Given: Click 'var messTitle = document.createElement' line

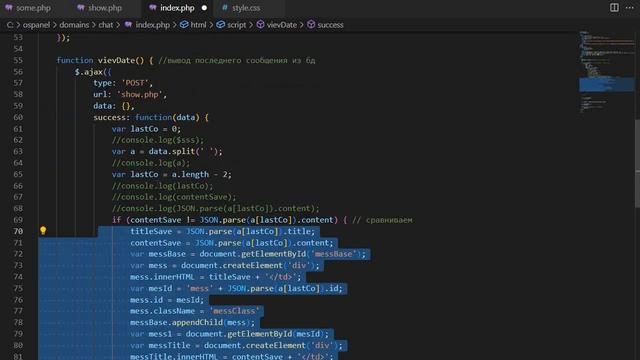Looking at the screenshot, I should 236,345.
